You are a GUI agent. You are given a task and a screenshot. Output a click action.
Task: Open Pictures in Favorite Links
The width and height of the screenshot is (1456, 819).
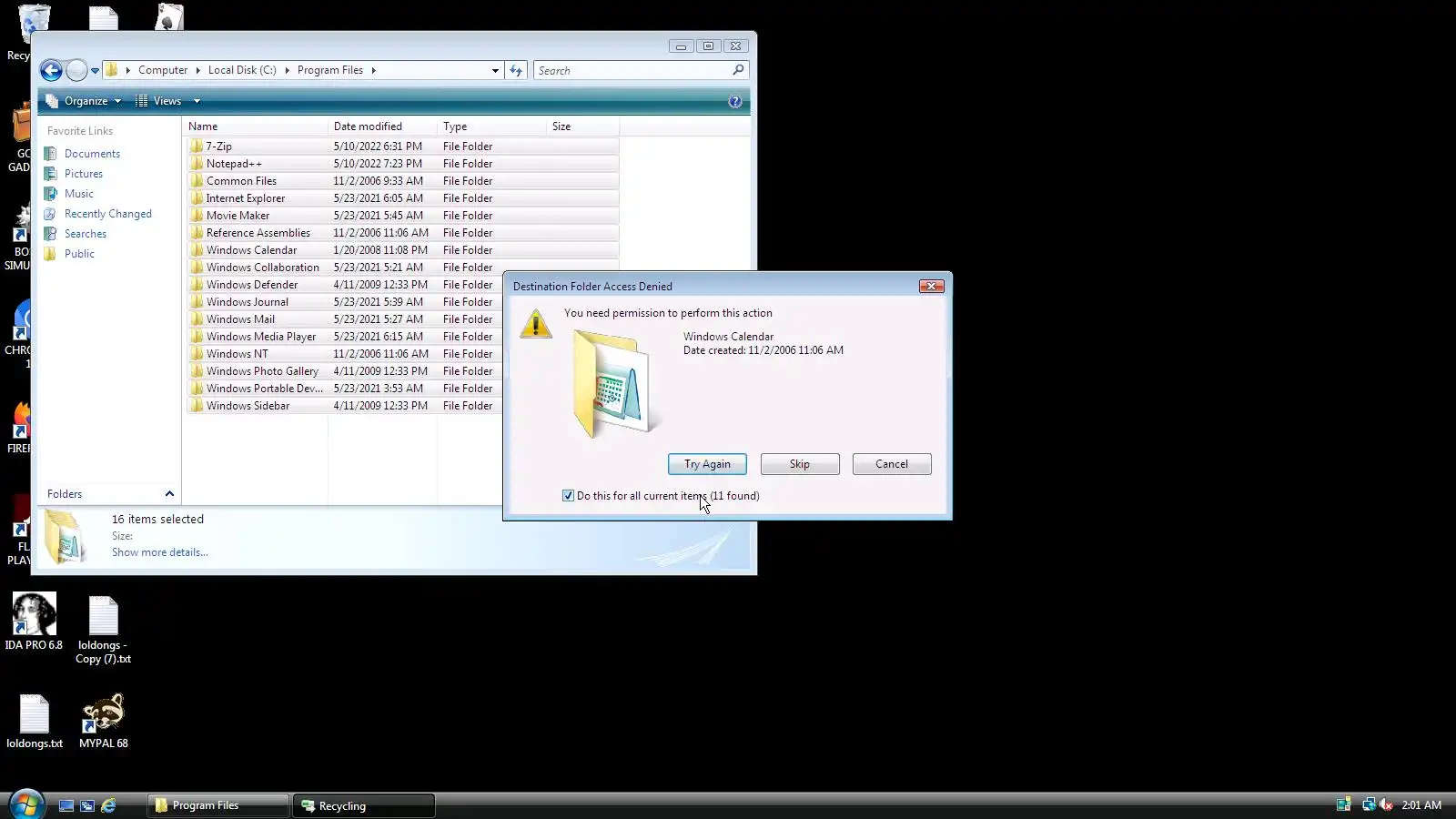coord(84,174)
